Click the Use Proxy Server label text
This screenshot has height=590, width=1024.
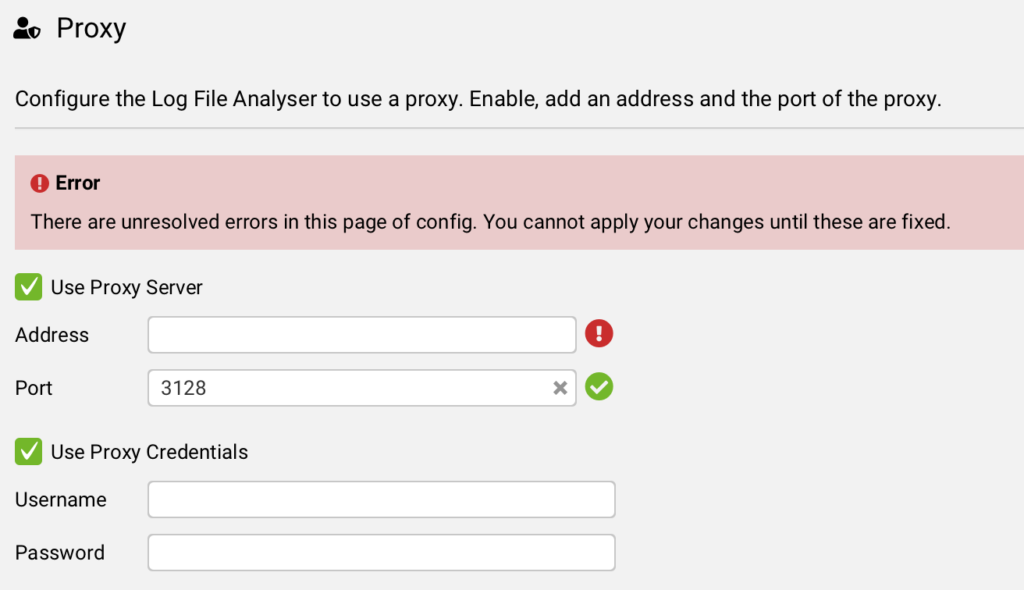pos(127,287)
